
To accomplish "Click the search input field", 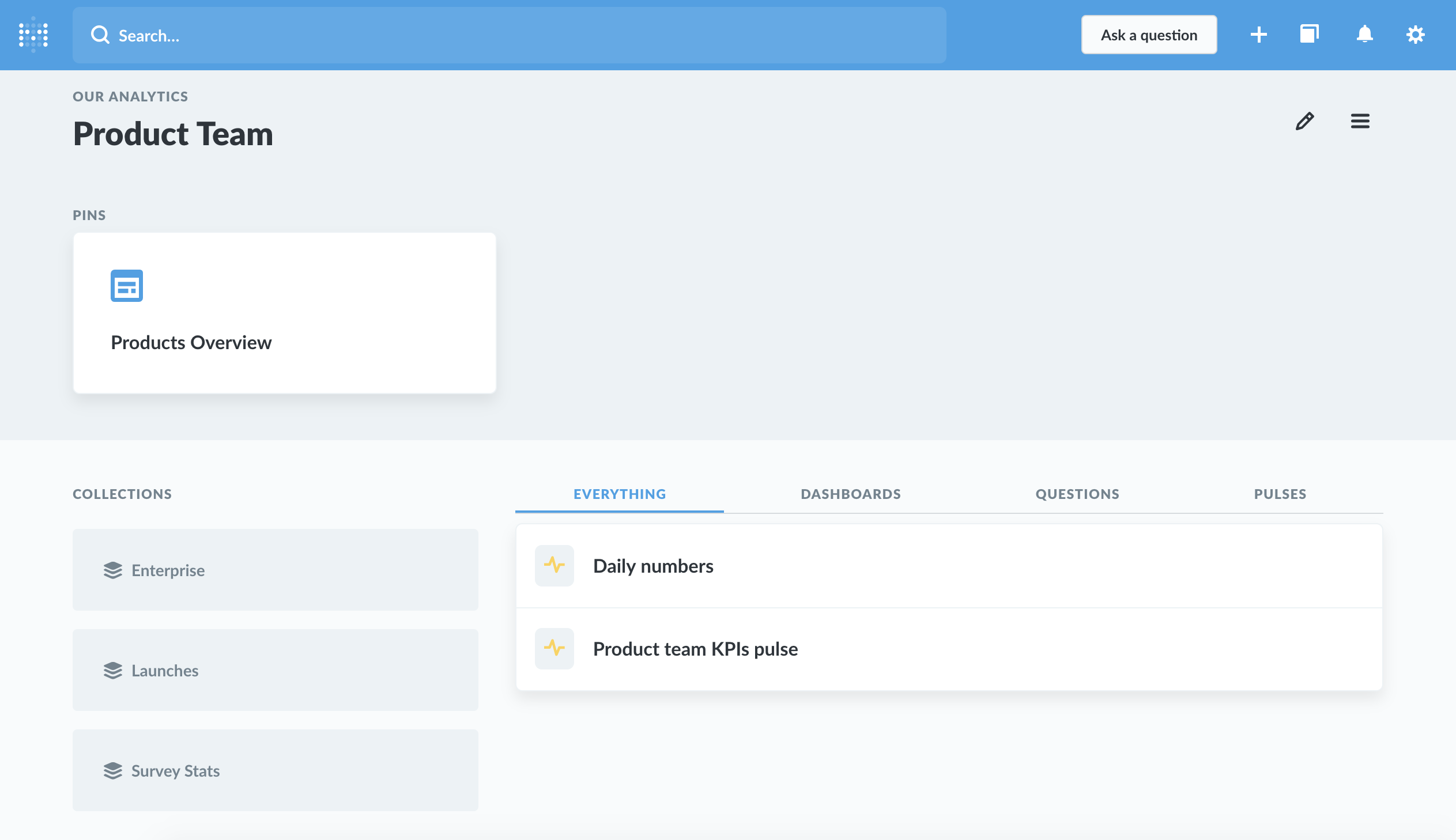I will click(511, 35).
